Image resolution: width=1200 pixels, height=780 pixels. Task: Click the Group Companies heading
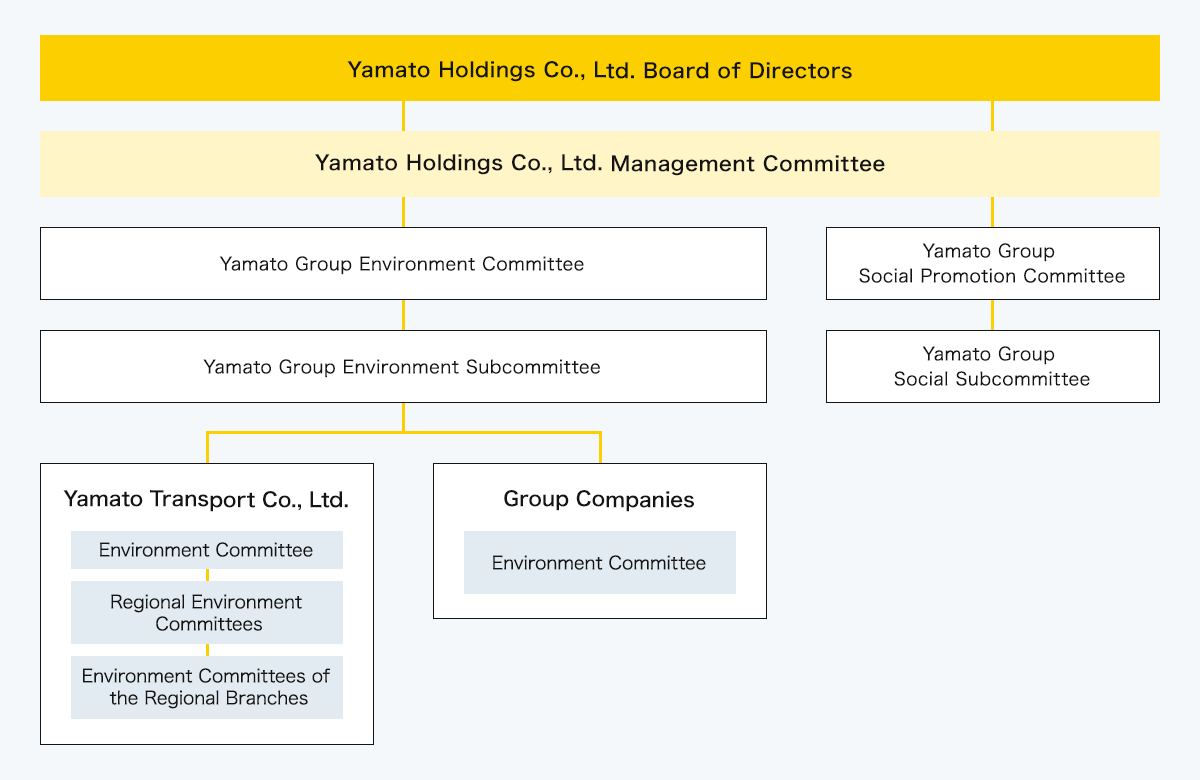tap(599, 500)
